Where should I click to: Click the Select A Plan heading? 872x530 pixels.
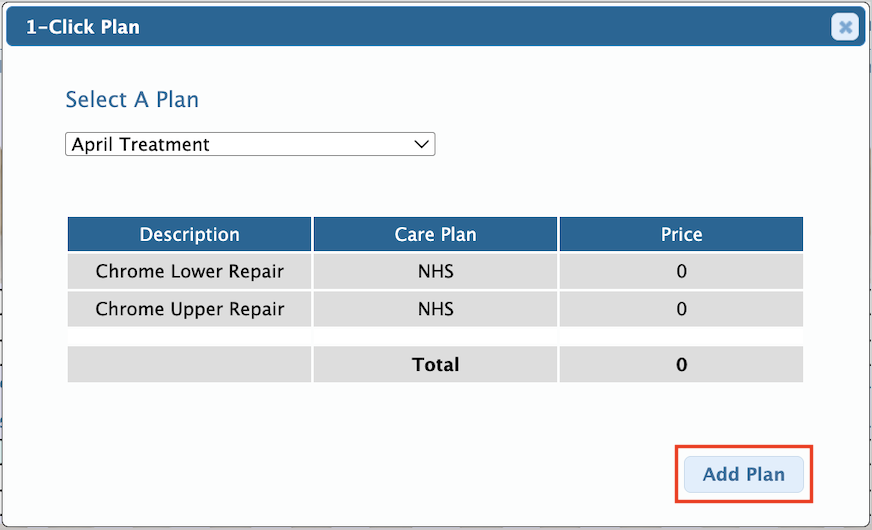[x=132, y=100]
